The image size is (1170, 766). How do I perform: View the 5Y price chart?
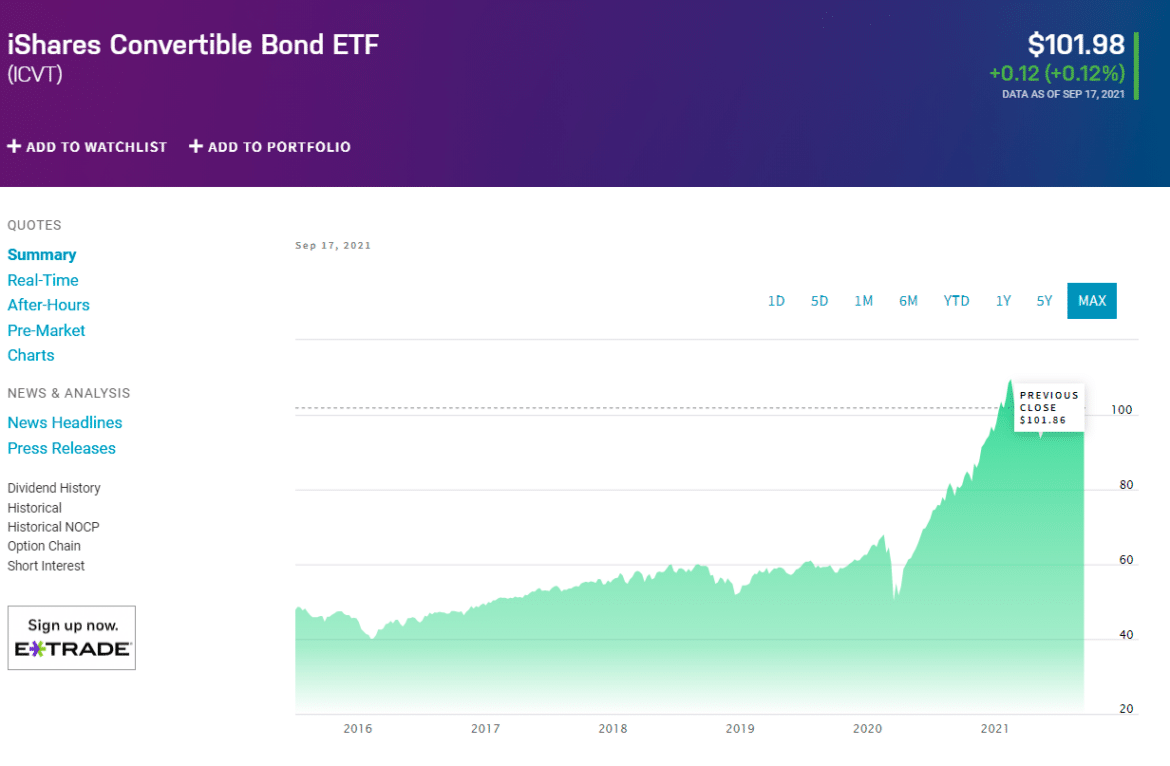tap(1044, 300)
